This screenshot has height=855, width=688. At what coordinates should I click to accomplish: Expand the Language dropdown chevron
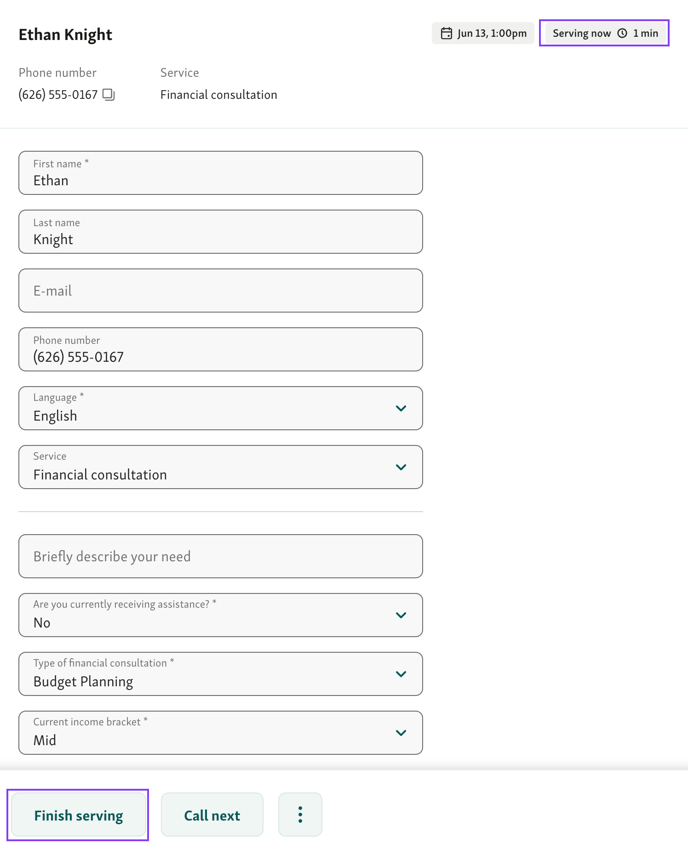(401, 408)
